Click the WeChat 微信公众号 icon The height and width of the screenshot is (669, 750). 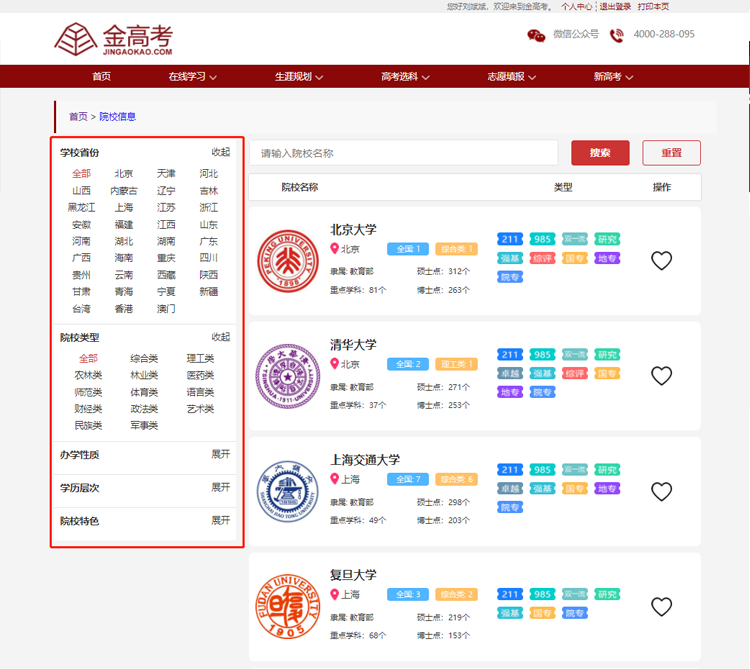pyautogui.click(x=536, y=35)
